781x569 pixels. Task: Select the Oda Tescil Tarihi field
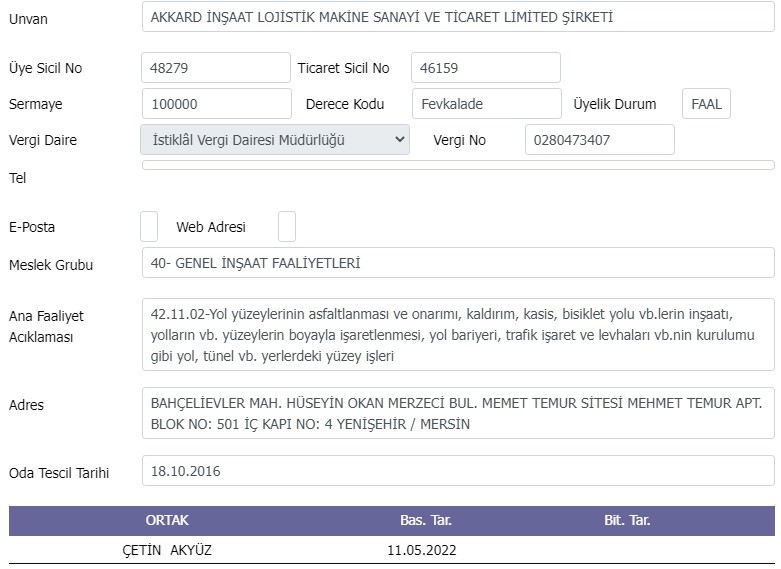pyautogui.click(x=458, y=470)
